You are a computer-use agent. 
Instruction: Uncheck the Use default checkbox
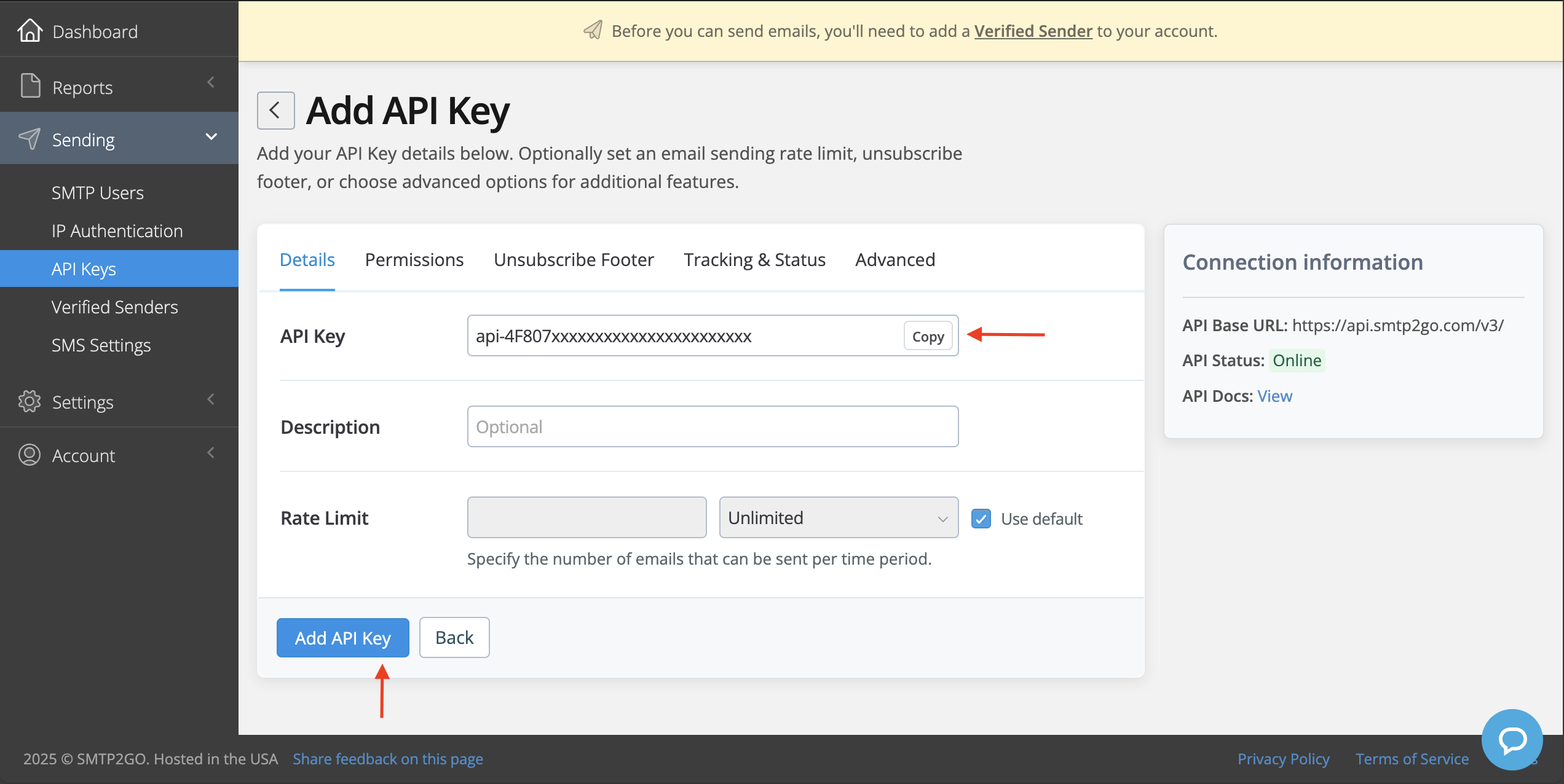981,519
